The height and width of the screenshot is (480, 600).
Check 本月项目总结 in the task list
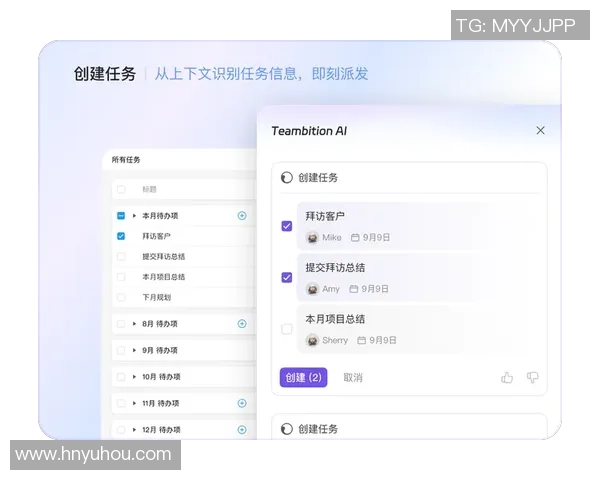(x=121, y=277)
